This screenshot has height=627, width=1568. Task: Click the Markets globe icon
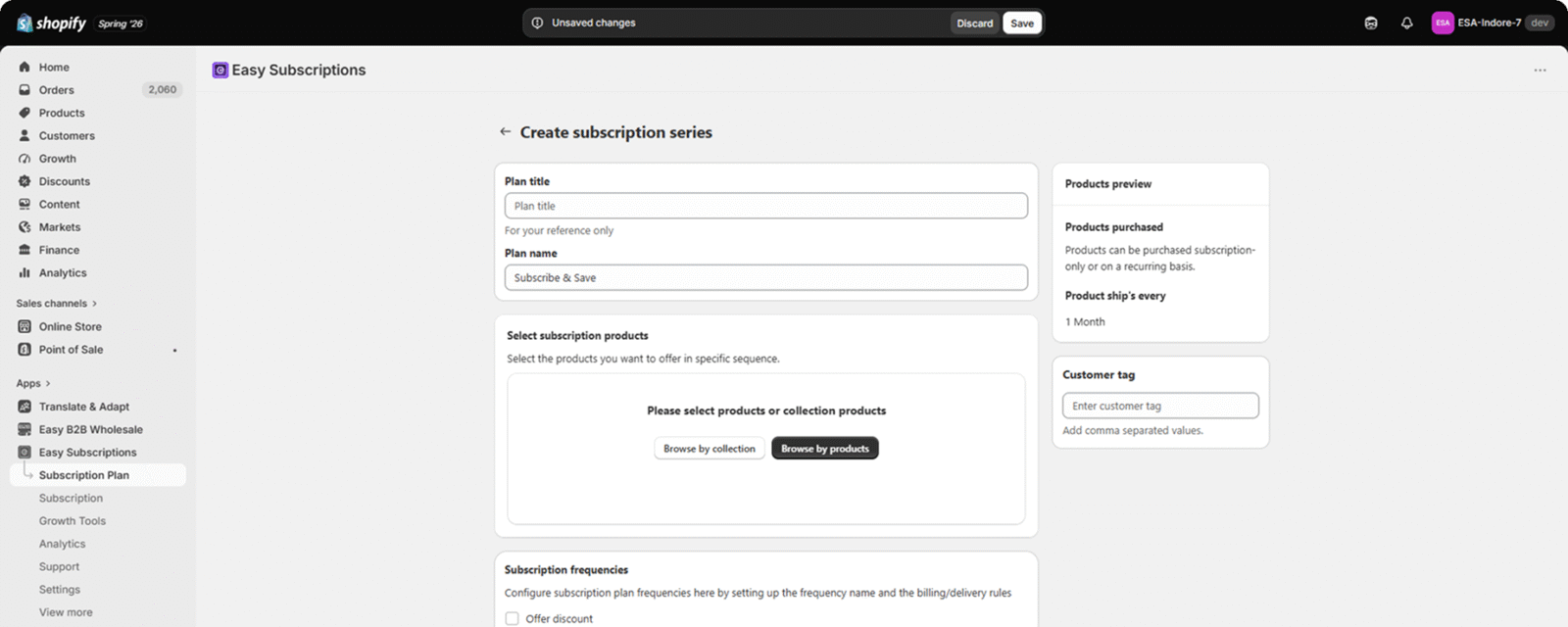pos(24,226)
